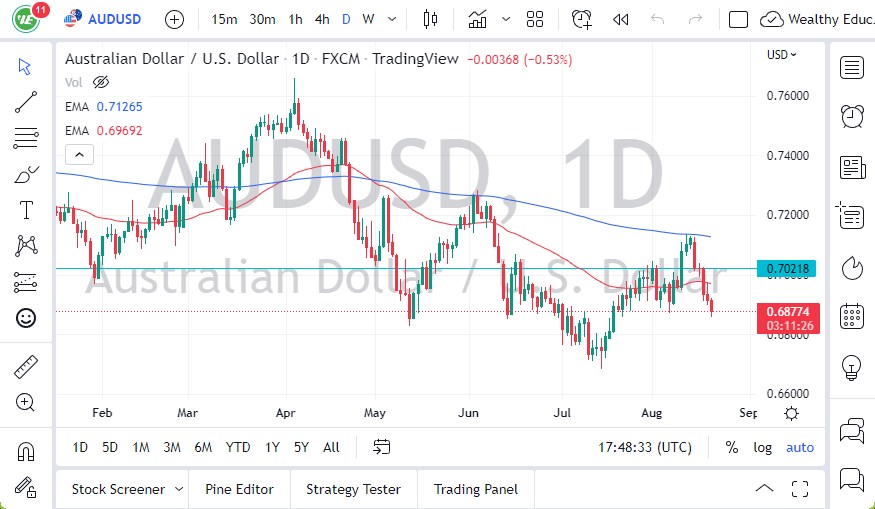The width and height of the screenshot is (875, 509).
Task: Toggle Vol indicator visibility eye
Action: click(100, 82)
